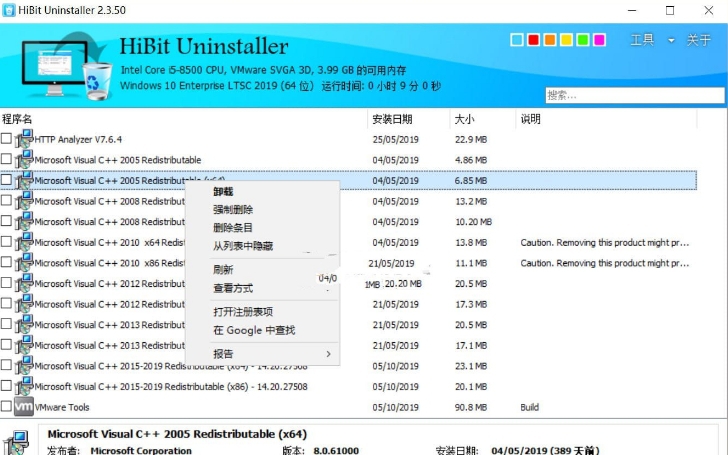Open 查看方式 menu entry
Screen dimensions: 728x455
(233, 288)
